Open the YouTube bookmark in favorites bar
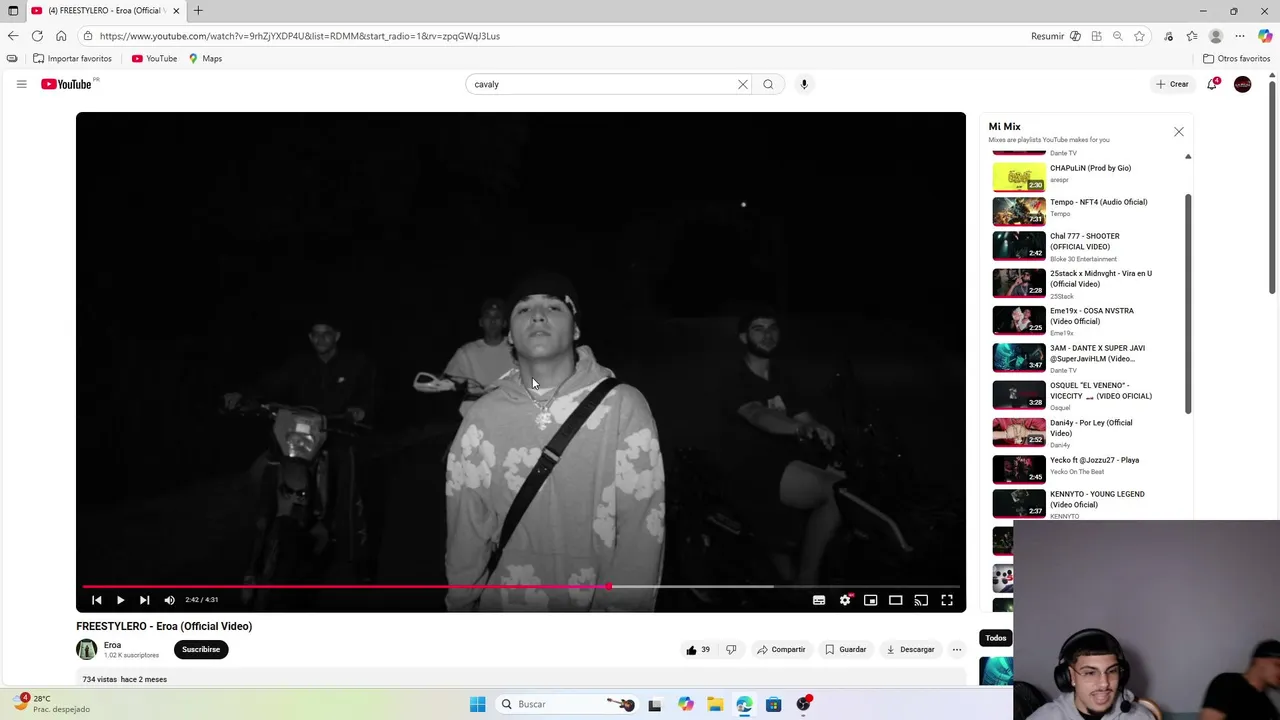Screen dimensions: 1280x720 tap(154, 58)
